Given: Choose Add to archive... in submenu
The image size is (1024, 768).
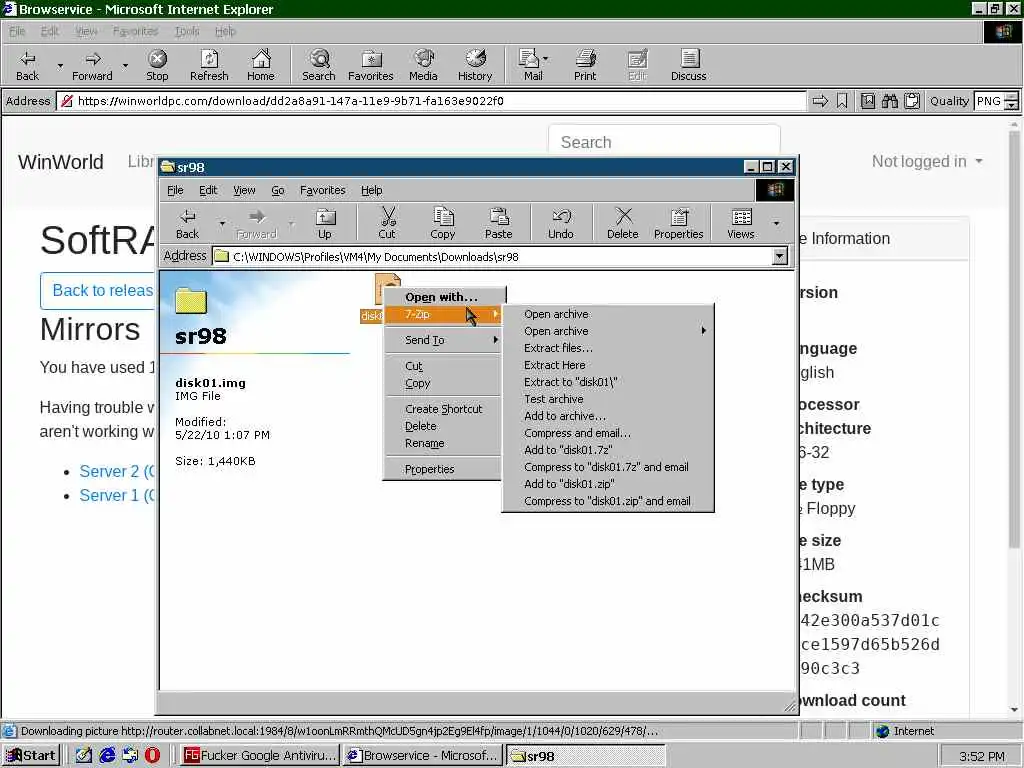Looking at the screenshot, I should 607,416.
